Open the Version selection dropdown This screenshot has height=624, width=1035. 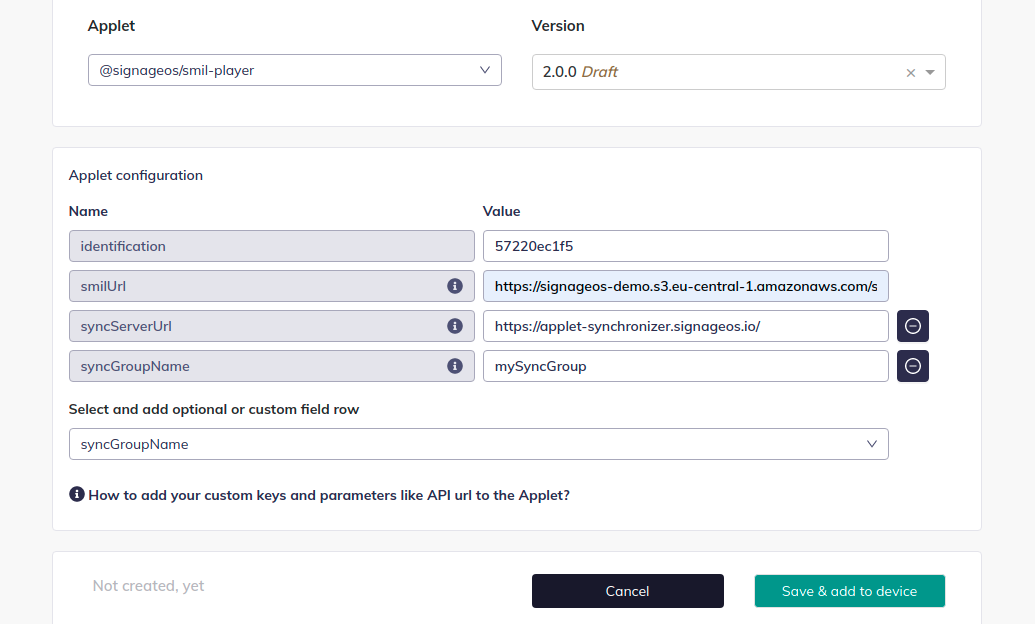738,71
